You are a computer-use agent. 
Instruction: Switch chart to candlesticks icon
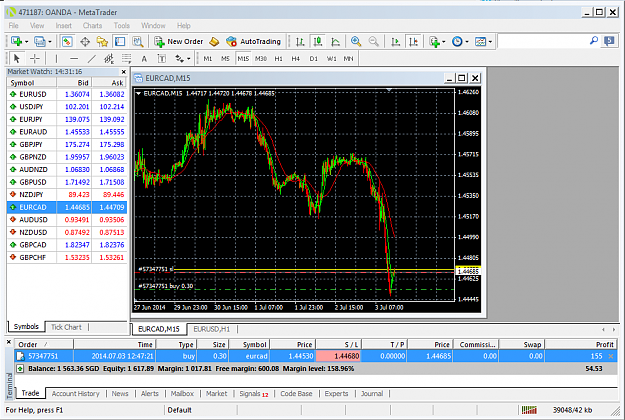pos(318,41)
